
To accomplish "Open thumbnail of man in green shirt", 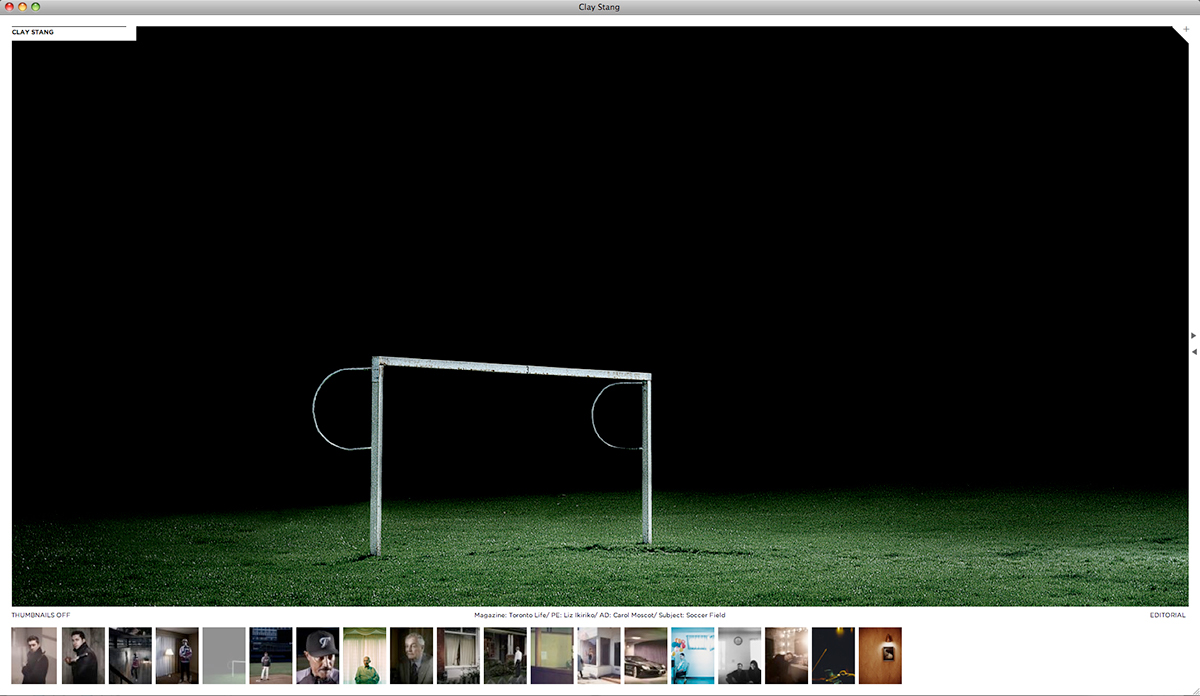I will [x=365, y=656].
